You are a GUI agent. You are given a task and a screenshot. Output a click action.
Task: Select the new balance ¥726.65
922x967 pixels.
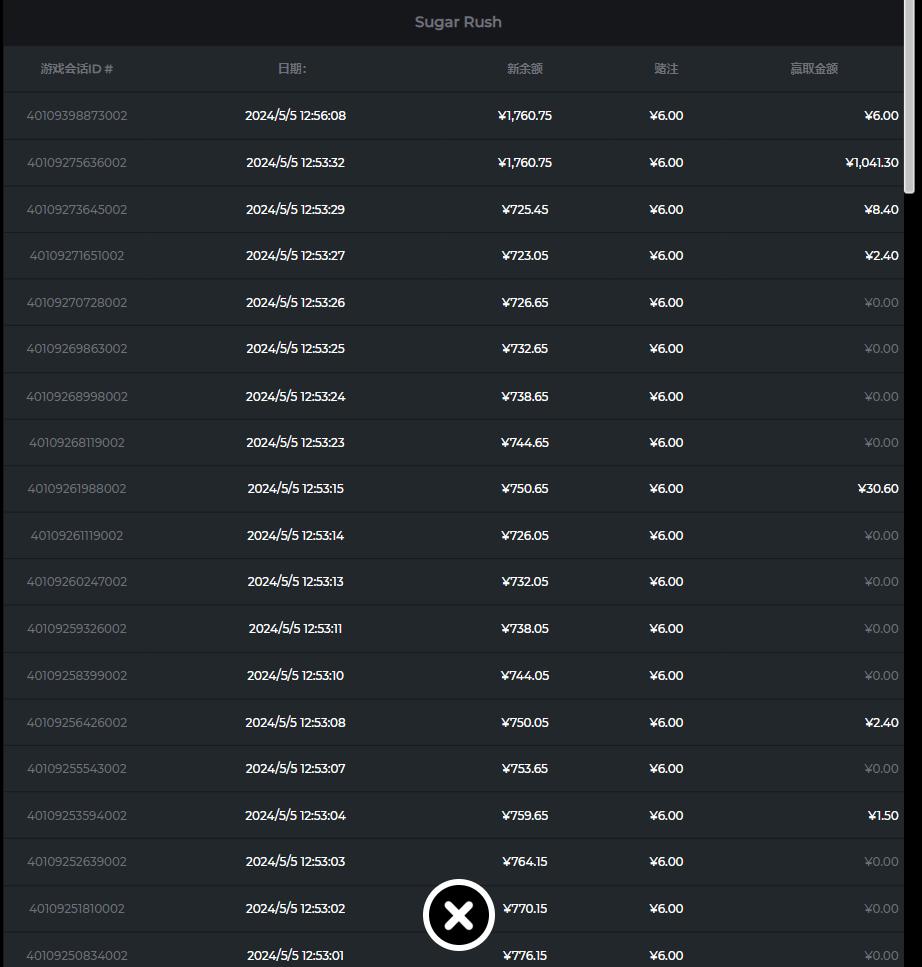[525, 302]
